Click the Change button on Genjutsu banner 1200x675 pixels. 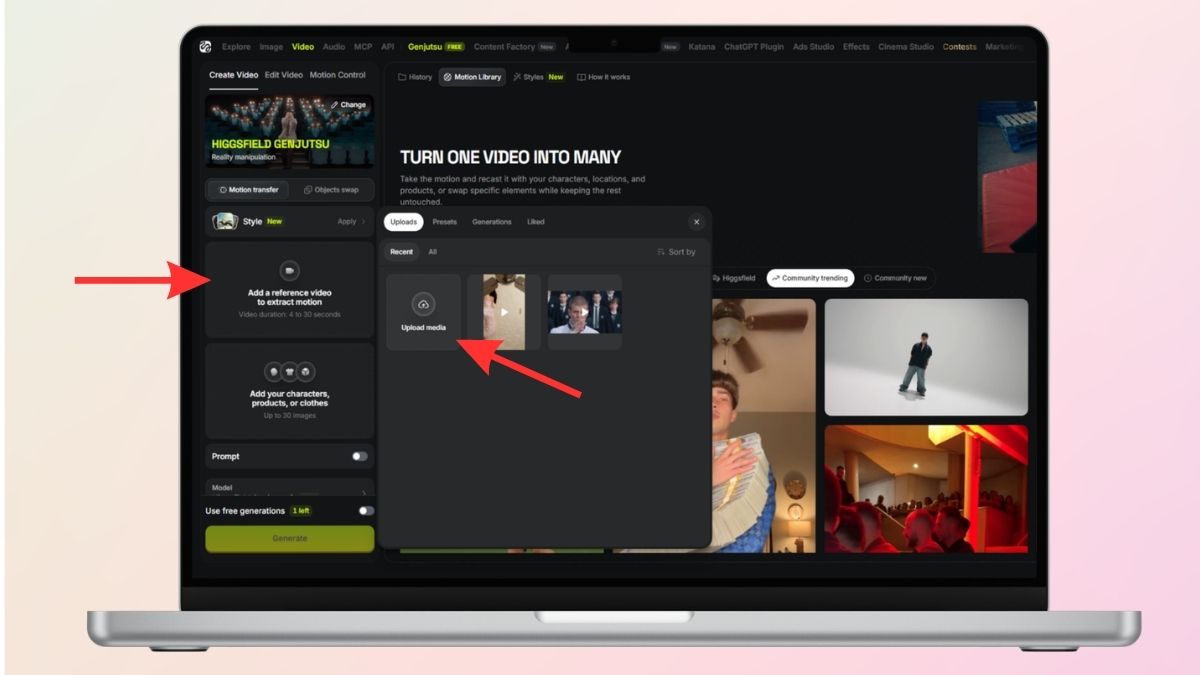point(348,105)
